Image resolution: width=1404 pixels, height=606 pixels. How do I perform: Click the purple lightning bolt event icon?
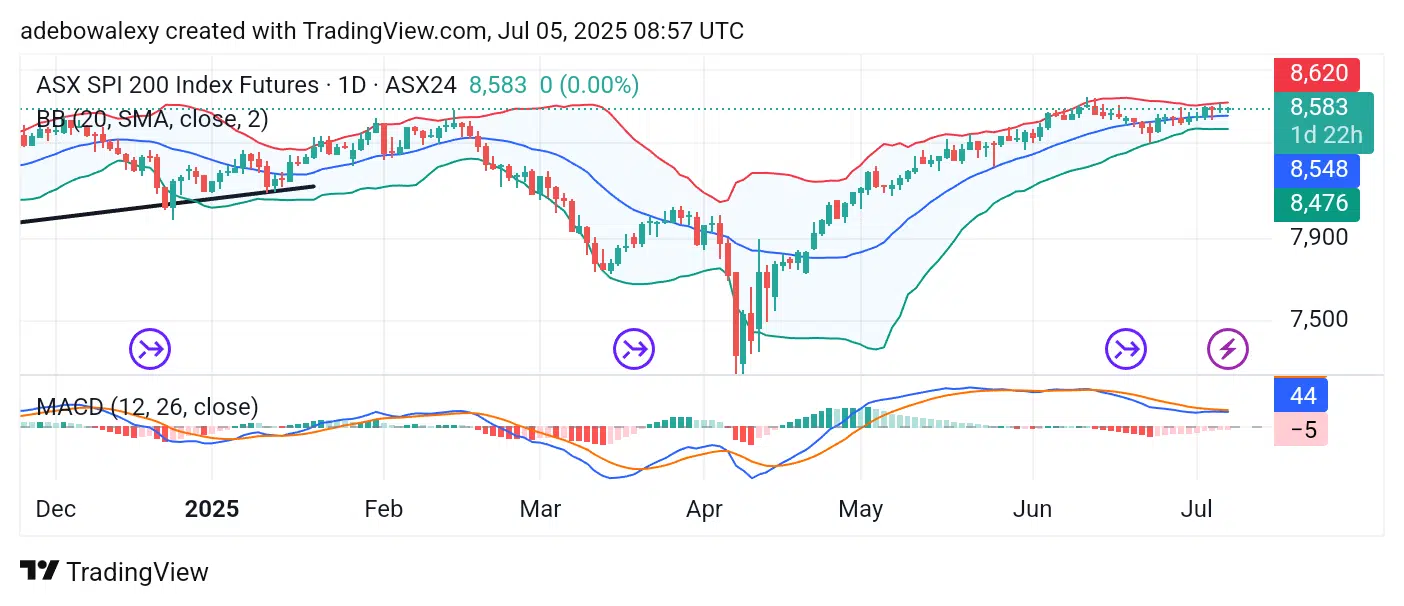point(1227,349)
